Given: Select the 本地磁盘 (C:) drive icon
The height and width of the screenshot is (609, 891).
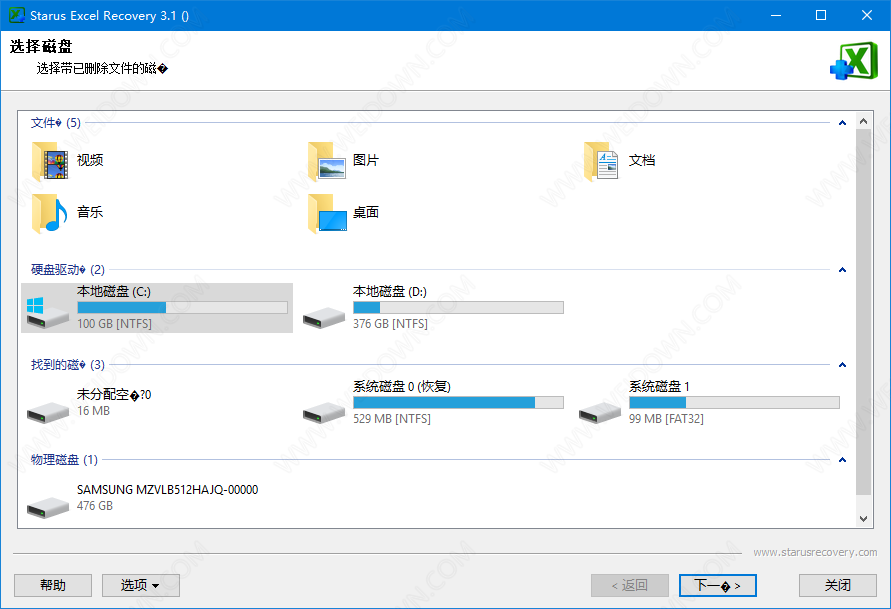Looking at the screenshot, I should [48, 312].
